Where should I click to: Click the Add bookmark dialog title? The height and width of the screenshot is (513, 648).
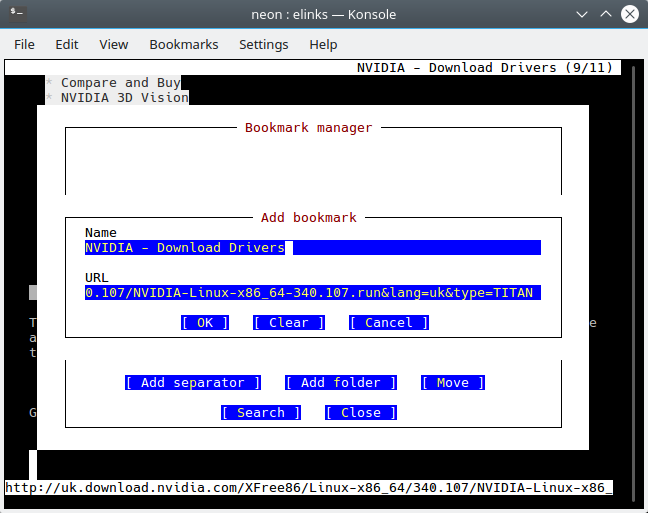pyautogui.click(x=309, y=217)
